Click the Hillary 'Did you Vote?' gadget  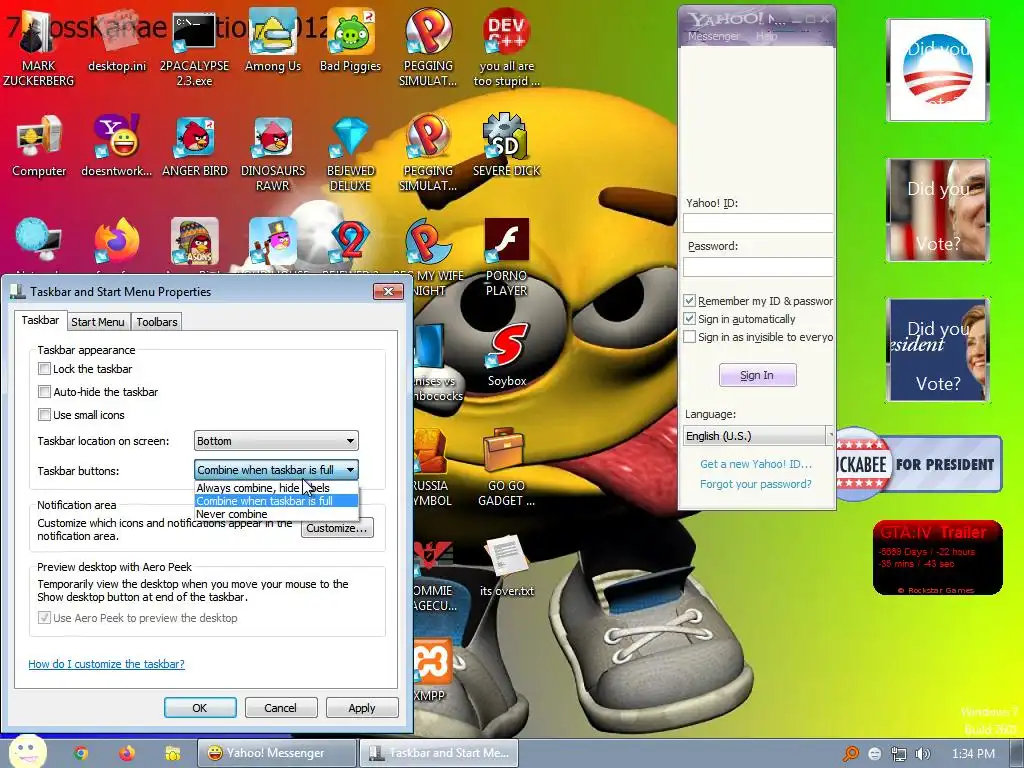(x=938, y=350)
